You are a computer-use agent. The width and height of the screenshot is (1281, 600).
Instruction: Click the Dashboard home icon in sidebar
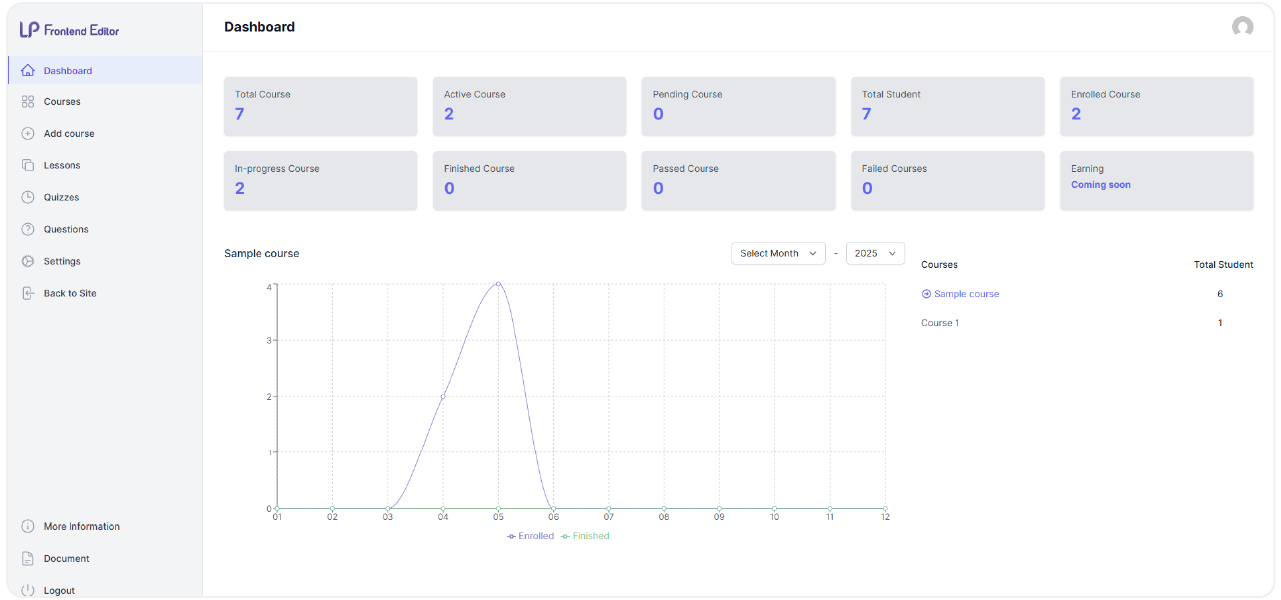pyautogui.click(x=27, y=71)
